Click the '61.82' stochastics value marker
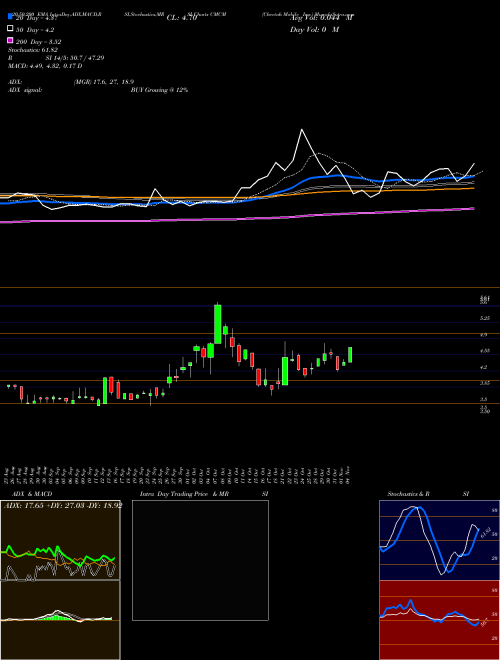Image resolution: width=500 pixels, height=660 pixels. click(485, 532)
